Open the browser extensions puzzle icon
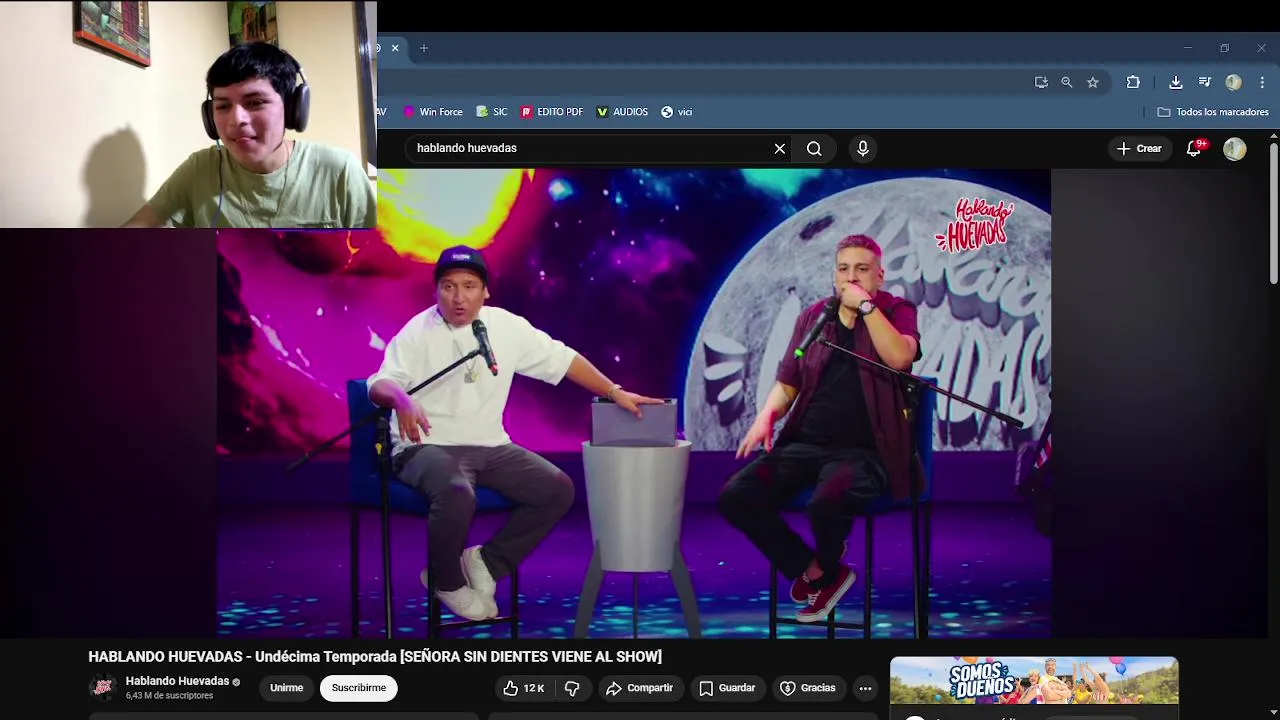This screenshot has height=720, width=1280. pos(1133,82)
